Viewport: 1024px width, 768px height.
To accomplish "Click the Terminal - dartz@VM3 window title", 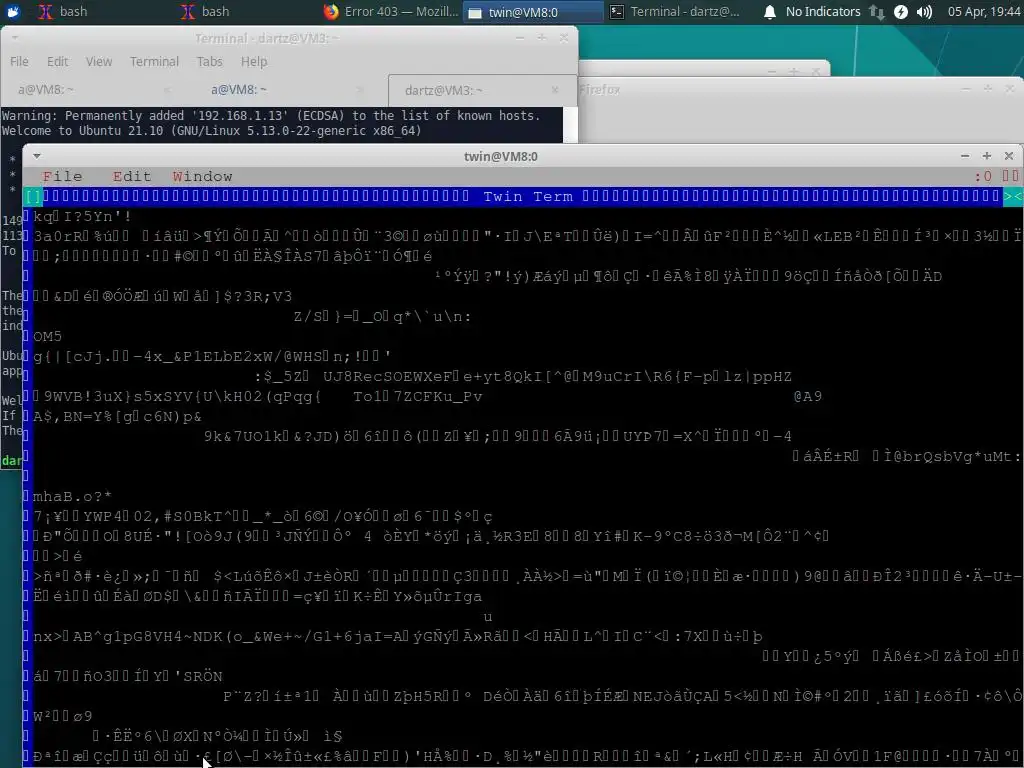I will (266, 38).
